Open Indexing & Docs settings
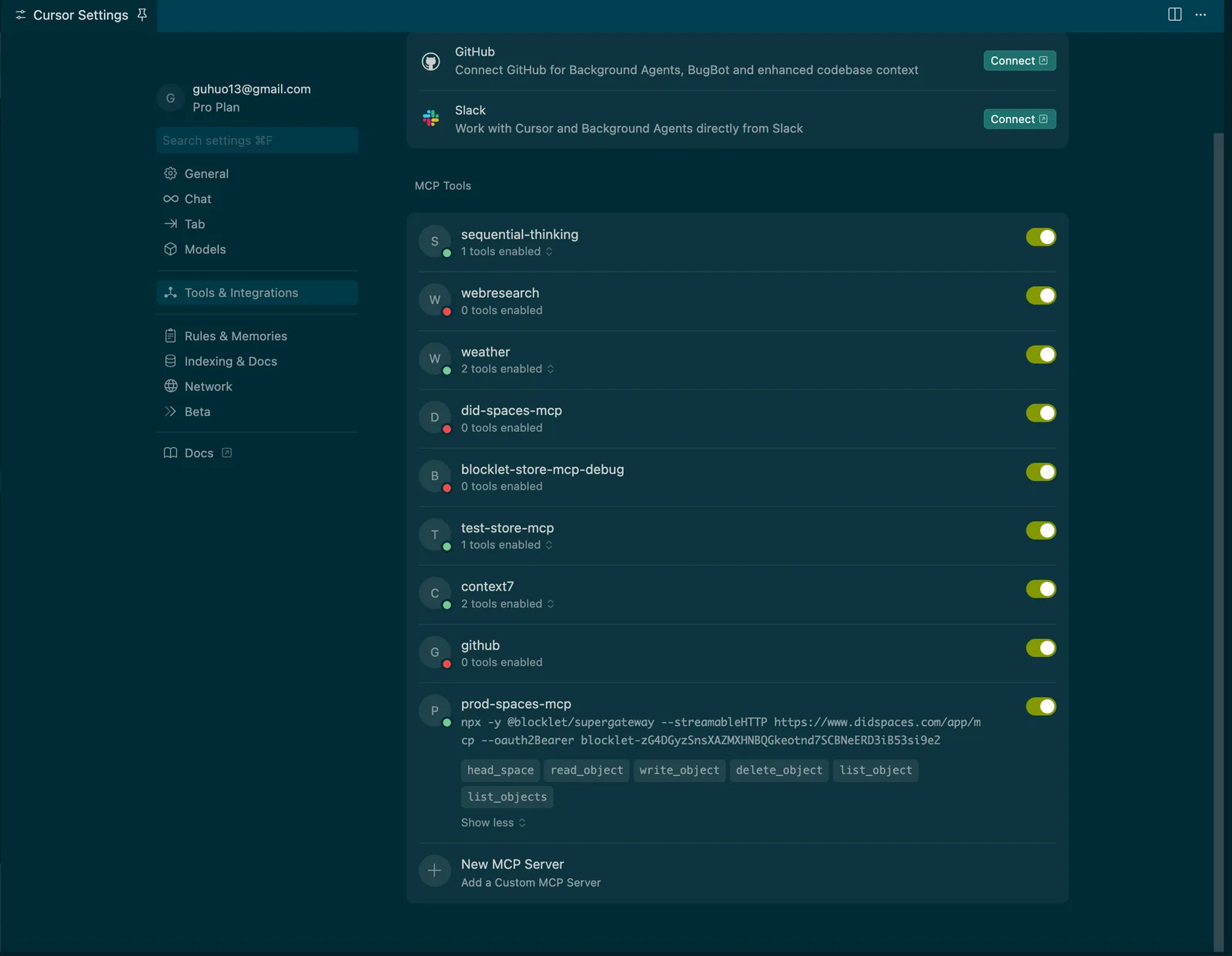 (257, 361)
